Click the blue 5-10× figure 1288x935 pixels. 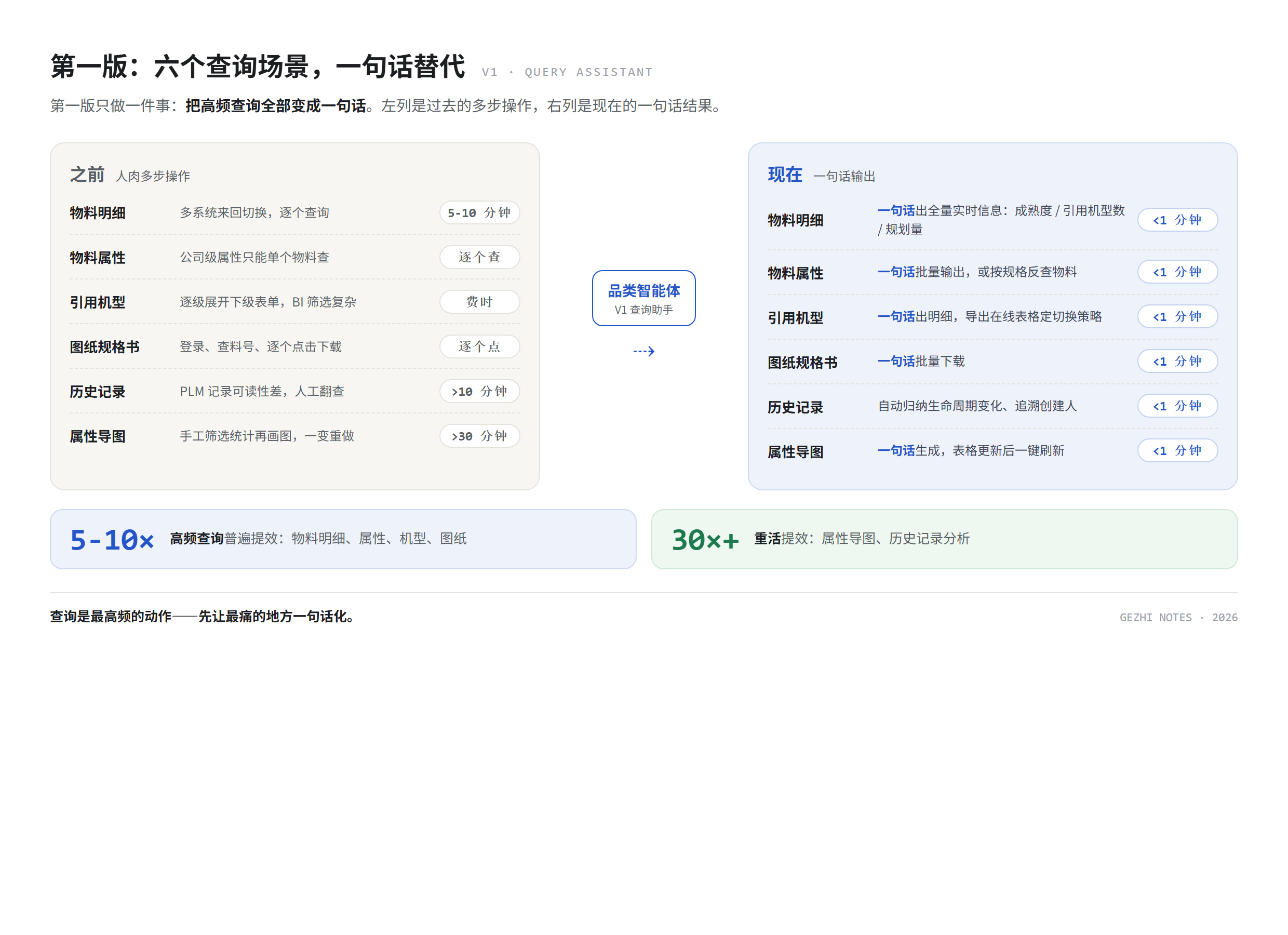(113, 540)
